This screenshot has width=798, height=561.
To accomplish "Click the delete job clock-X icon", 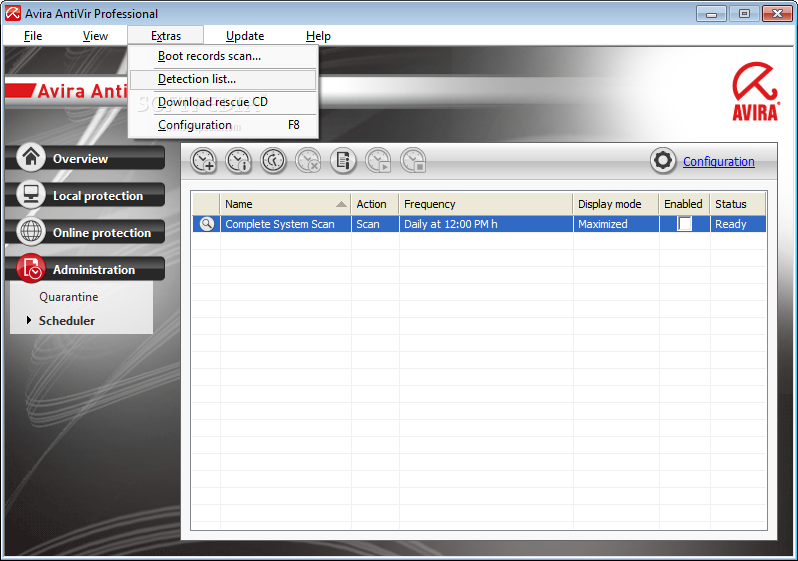I will click(x=308, y=161).
